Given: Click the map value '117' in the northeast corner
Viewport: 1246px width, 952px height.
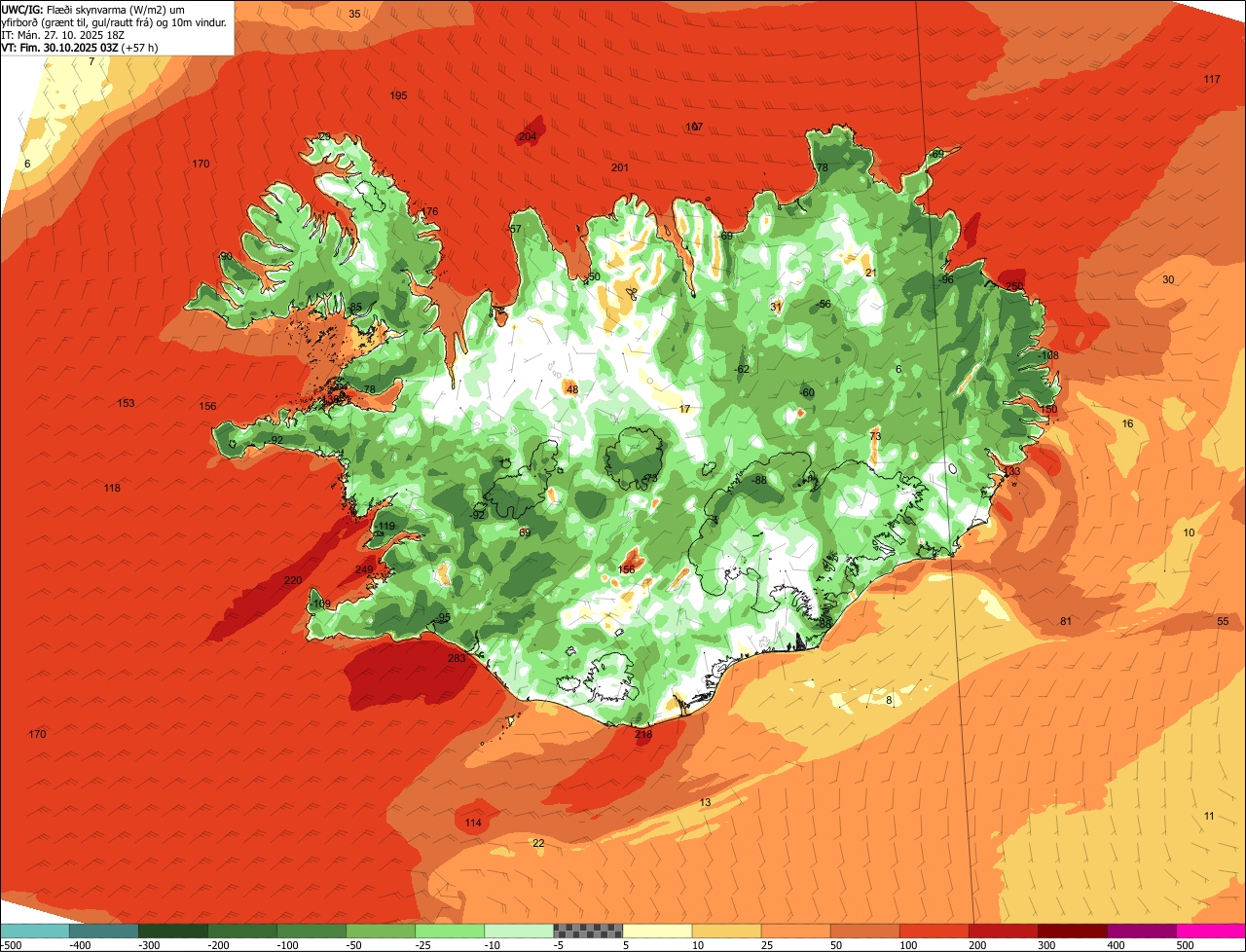Looking at the screenshot, I should pyautogui.click(x=1212, y=79).
